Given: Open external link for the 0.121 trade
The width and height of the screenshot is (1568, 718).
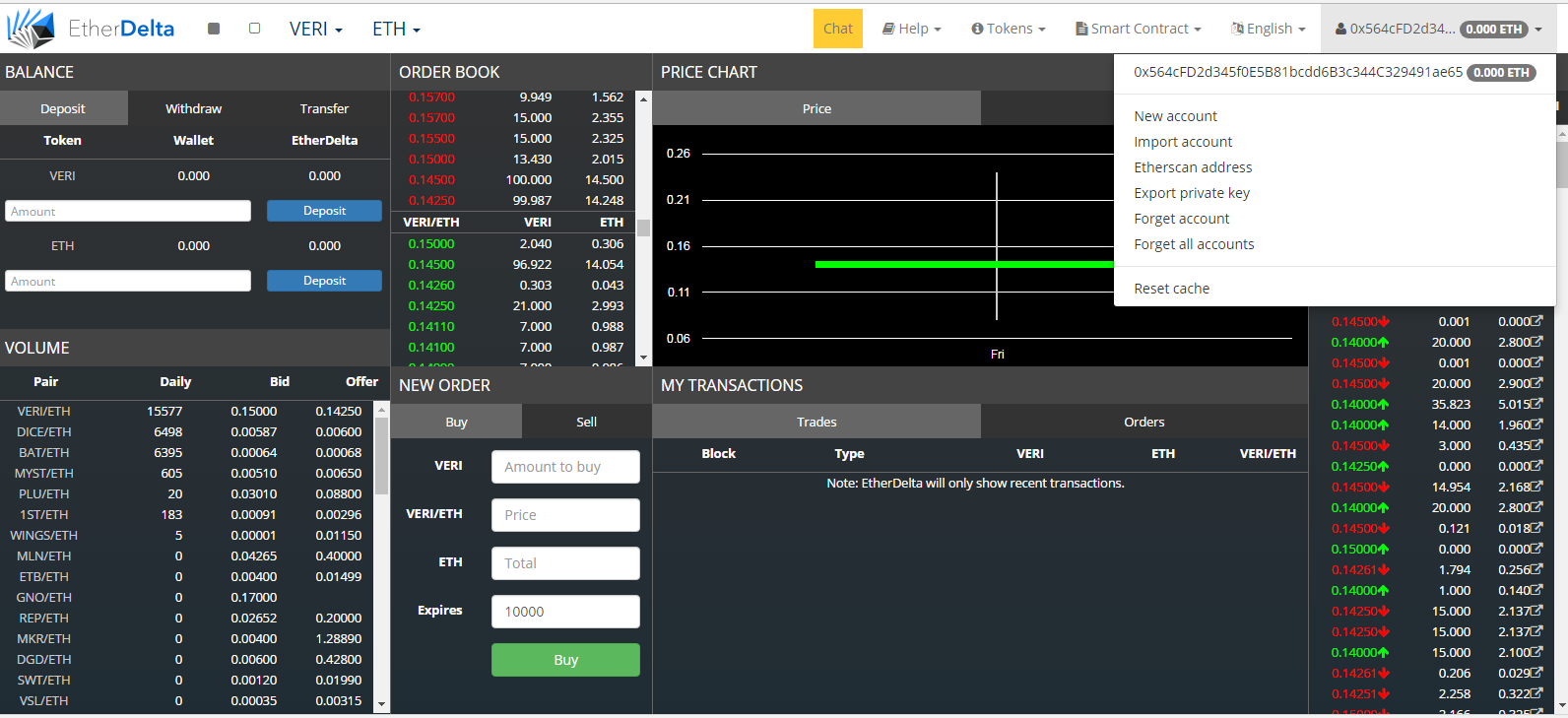Looking at the screenshot, I should click(x=1536, y=528).
